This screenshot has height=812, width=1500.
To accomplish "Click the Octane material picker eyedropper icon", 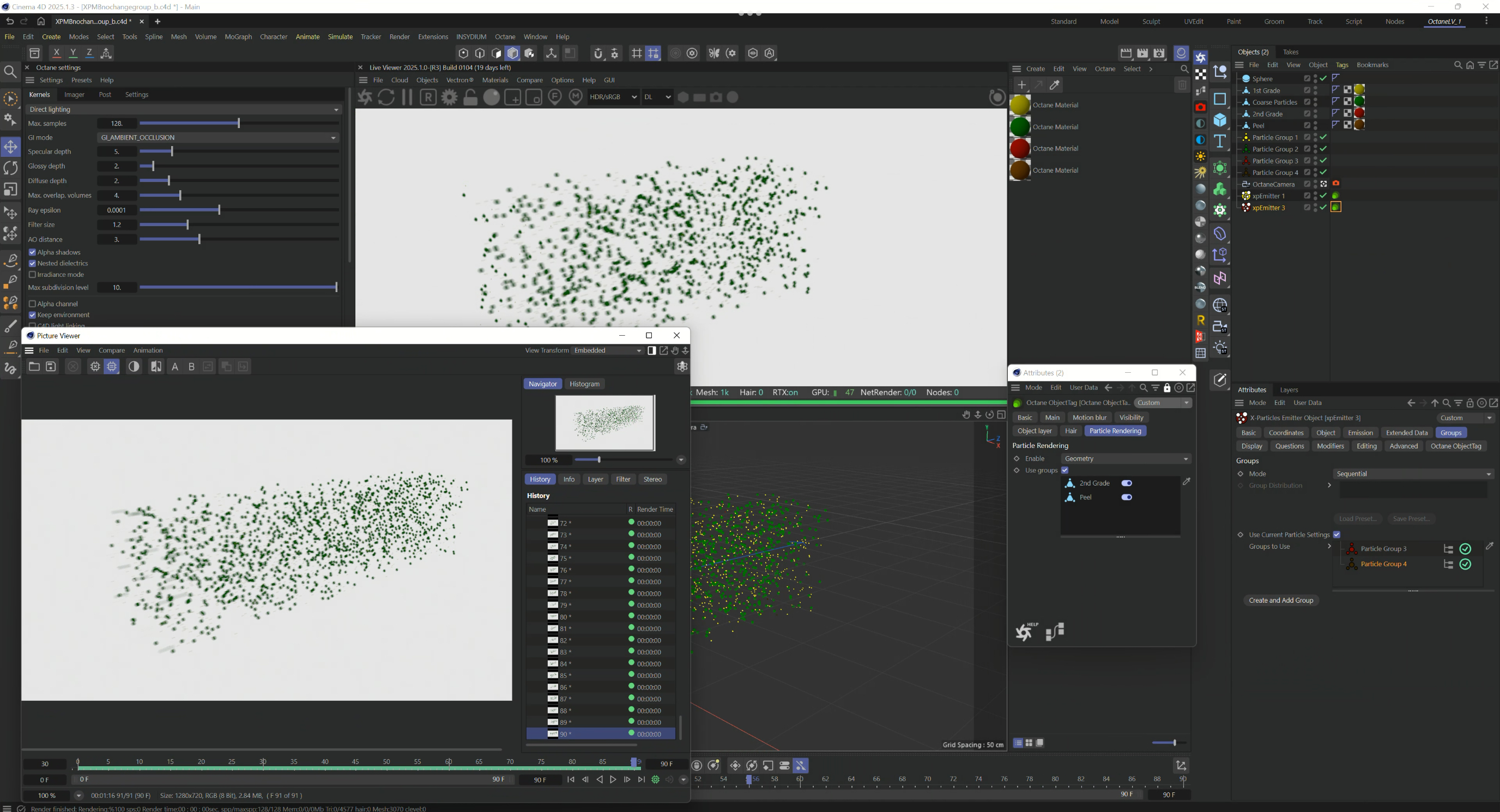I will [1055, 85].
